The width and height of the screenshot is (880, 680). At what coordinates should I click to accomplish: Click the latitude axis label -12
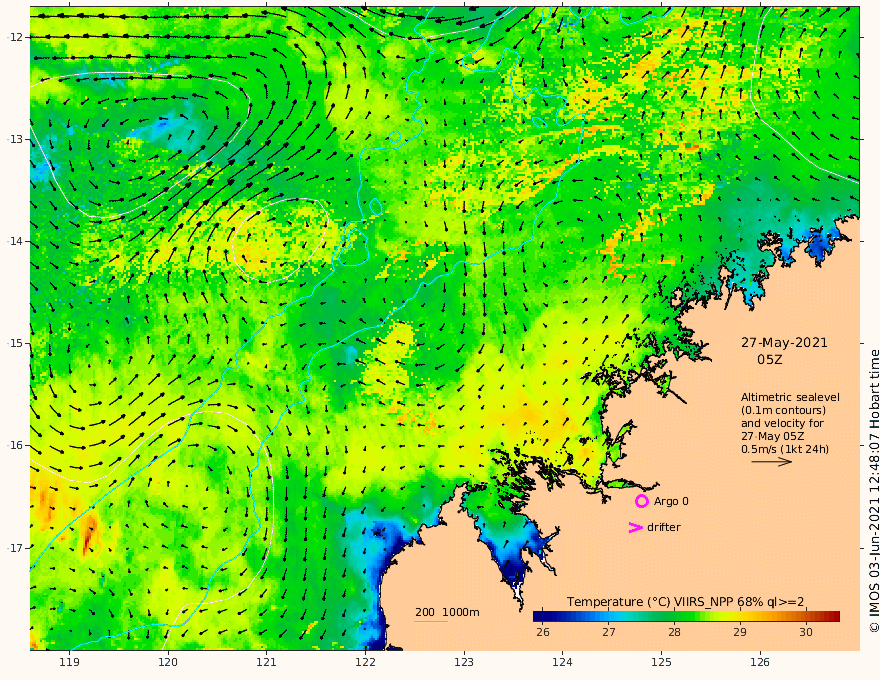click(15, 37)
